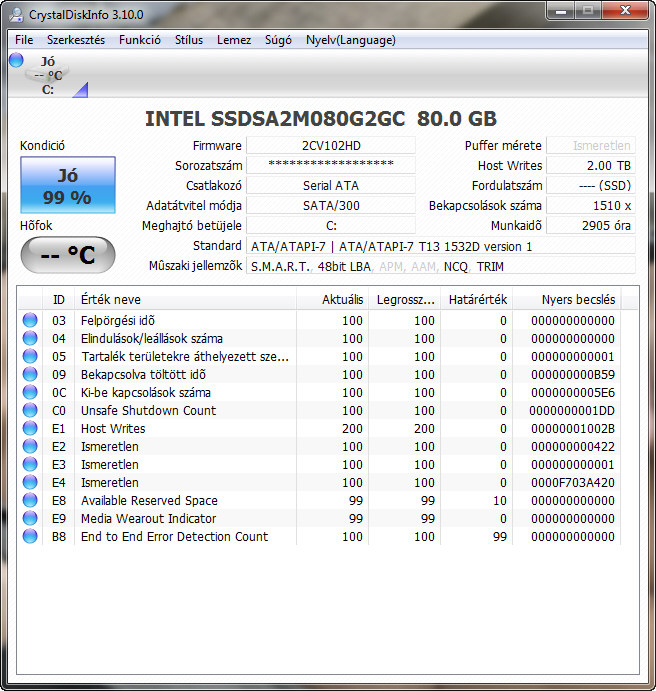
Task: Select the Media Wearout Indicator attribute name
Action: [148, 518]
